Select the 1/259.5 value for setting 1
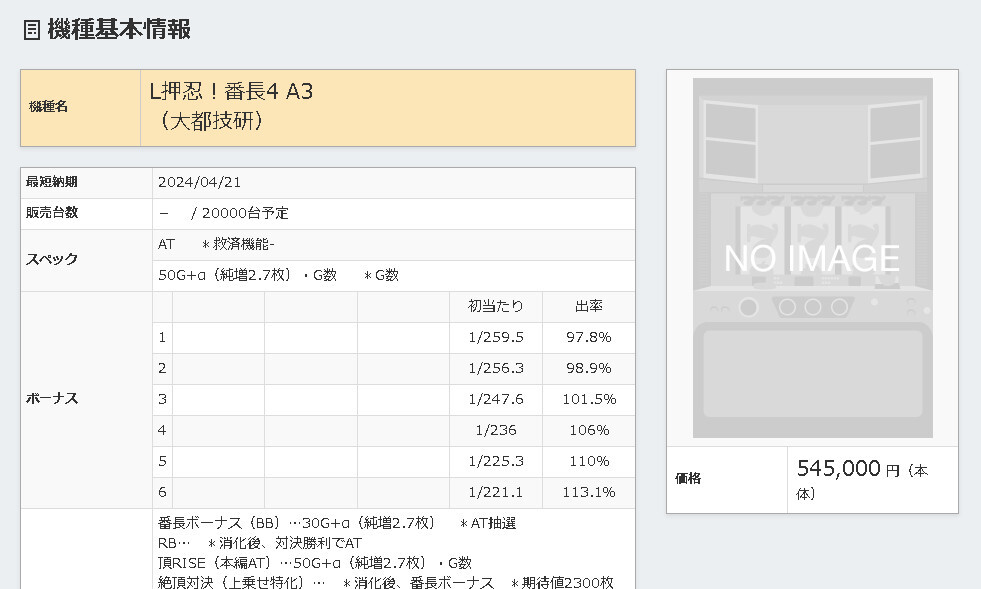 (x=496, y=337)
